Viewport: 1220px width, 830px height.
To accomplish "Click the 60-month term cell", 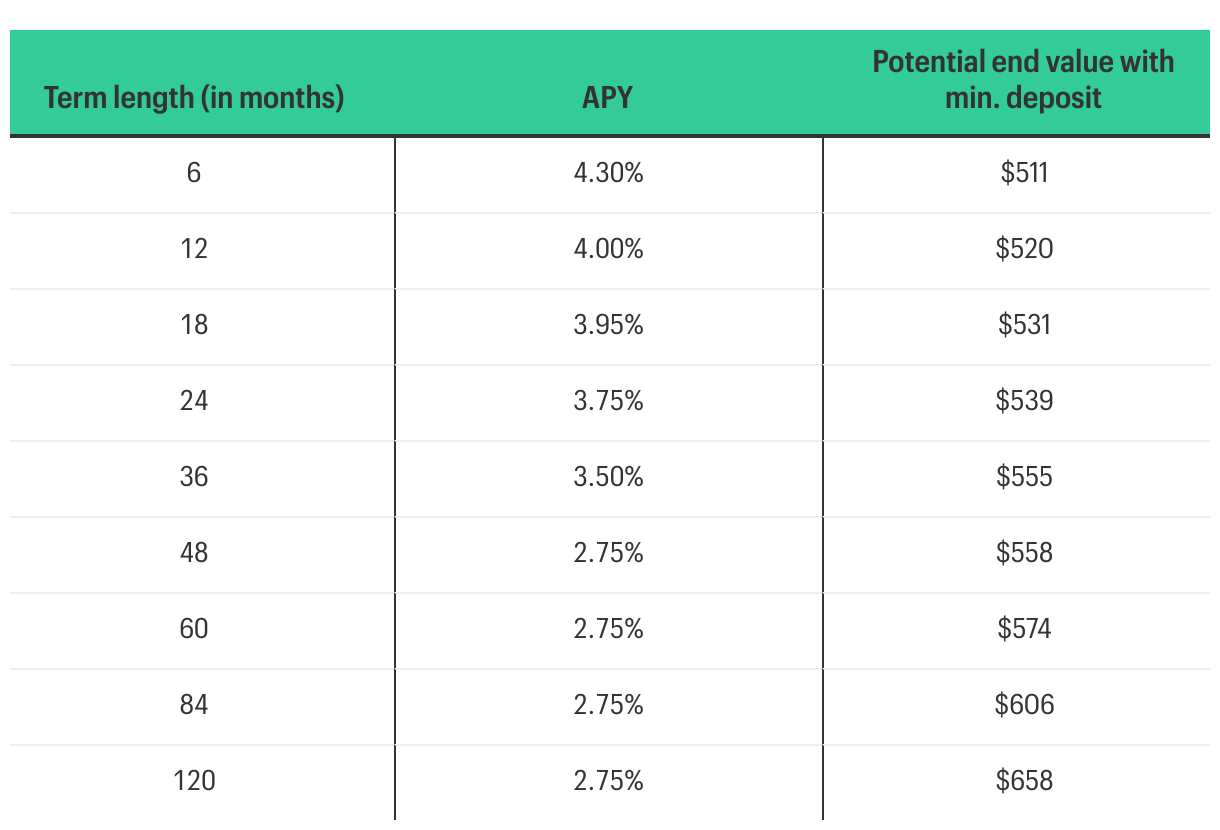I will (194, 628).
